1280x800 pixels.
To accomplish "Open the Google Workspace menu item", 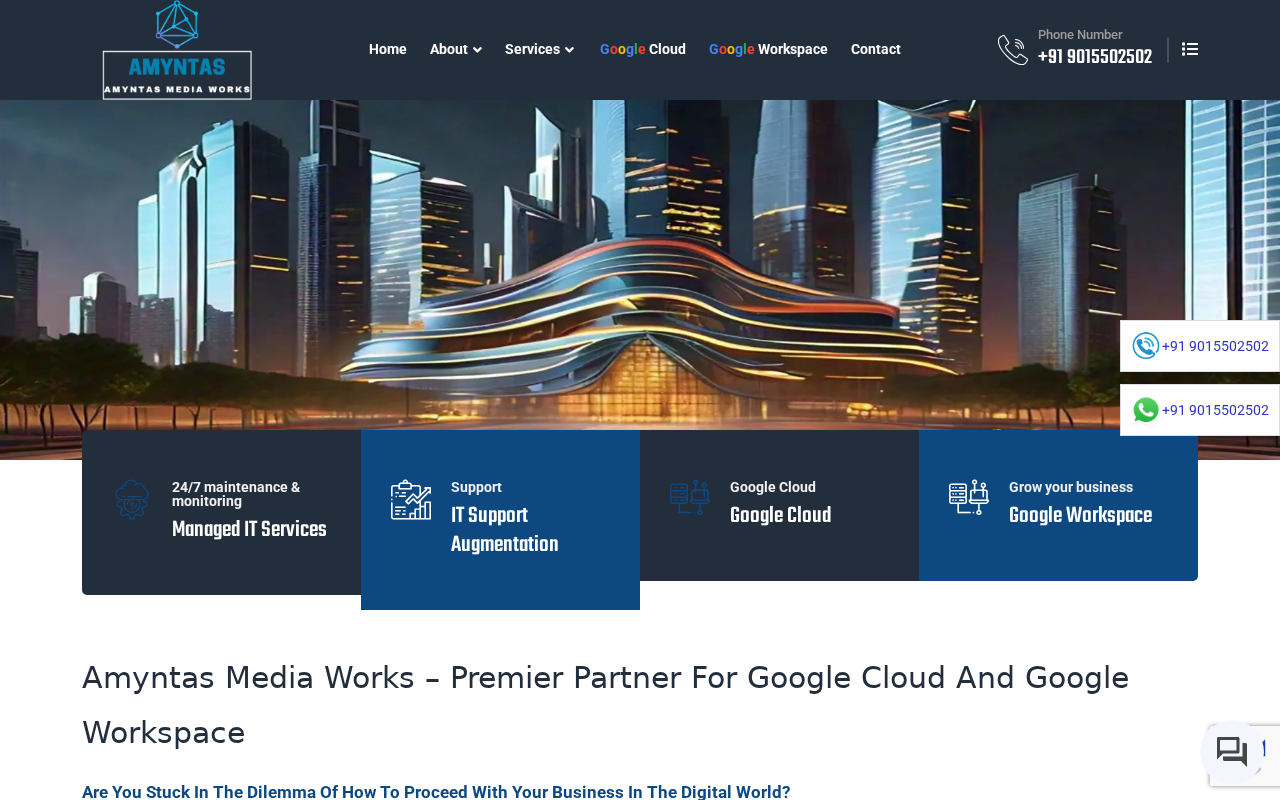I will pyautogui.click(x=768, y=49).
